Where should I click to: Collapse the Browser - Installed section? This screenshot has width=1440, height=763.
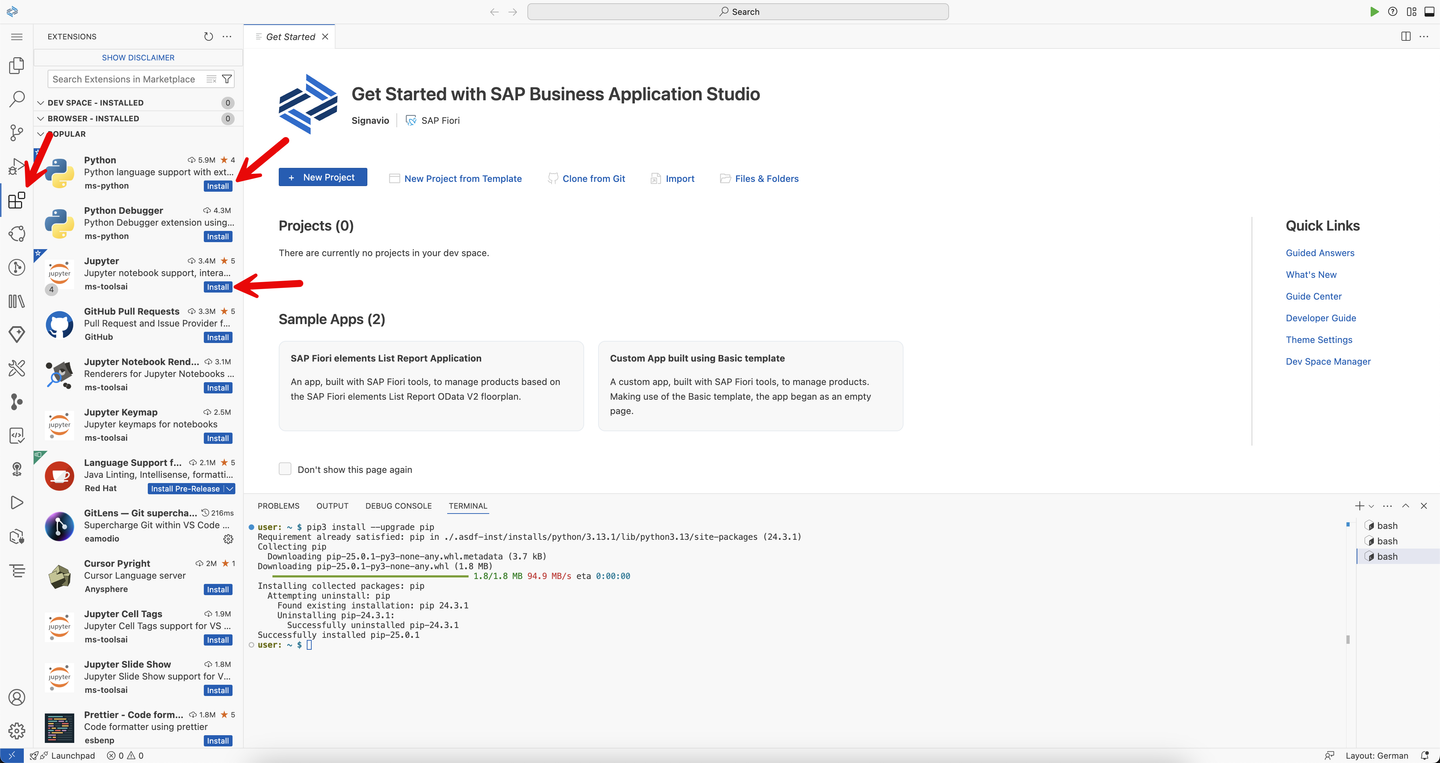136,118
